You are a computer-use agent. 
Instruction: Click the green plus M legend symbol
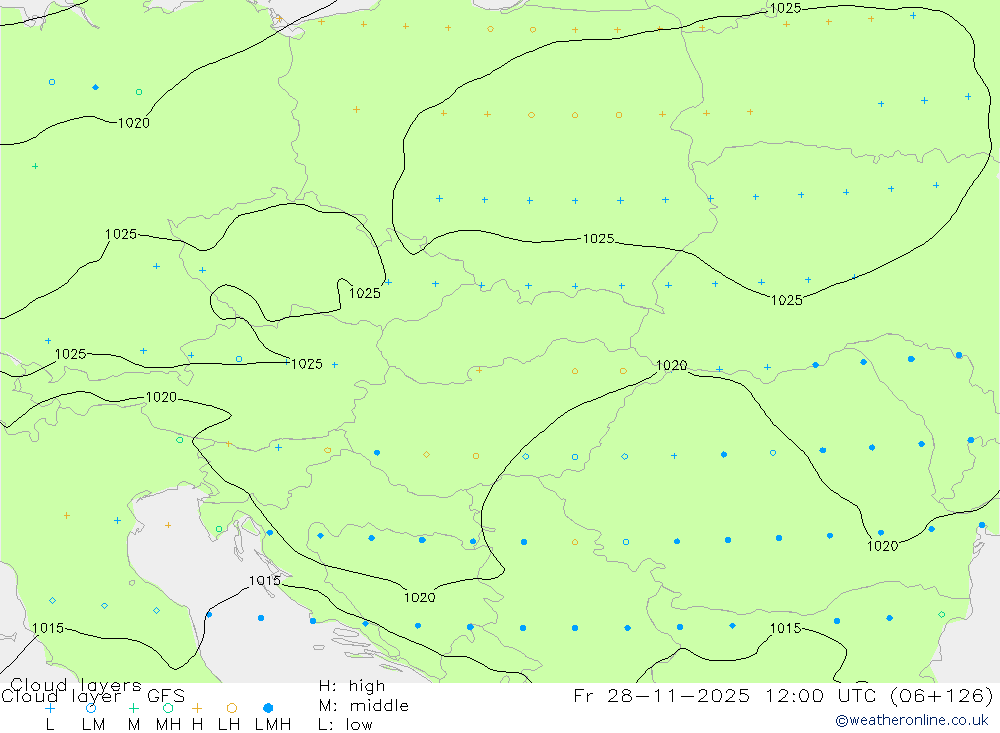tap(133, 708)
